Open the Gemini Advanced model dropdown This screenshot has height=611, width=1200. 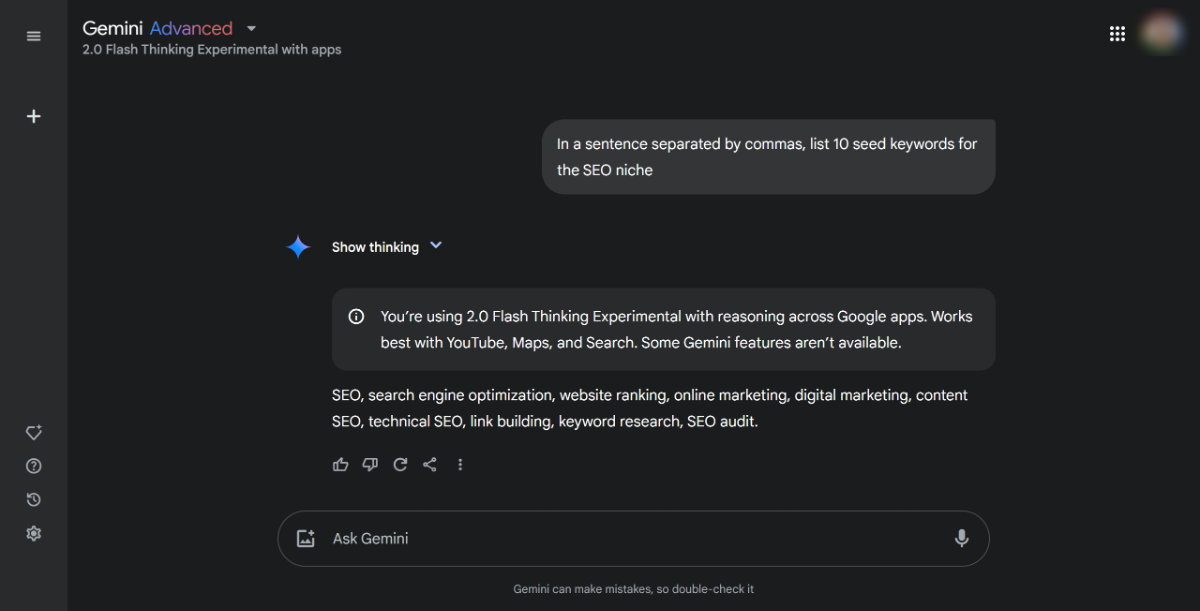coord(170,28)
